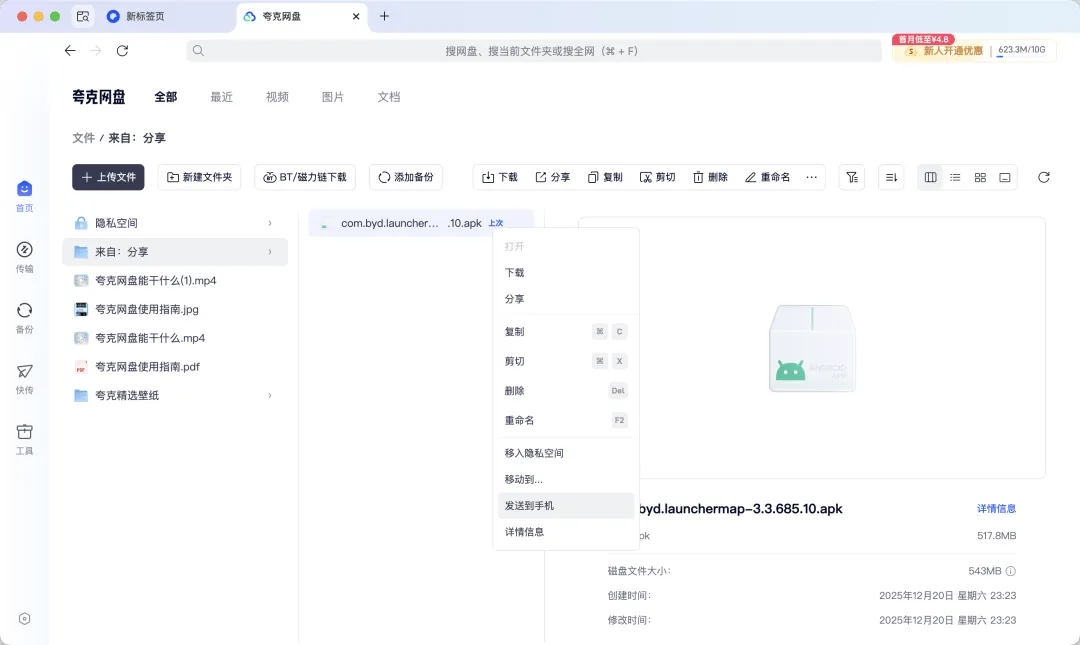1080x645 pixels.
Task: Open the settings hexagon icon in the sidebar
Action: tap(24, 619)
